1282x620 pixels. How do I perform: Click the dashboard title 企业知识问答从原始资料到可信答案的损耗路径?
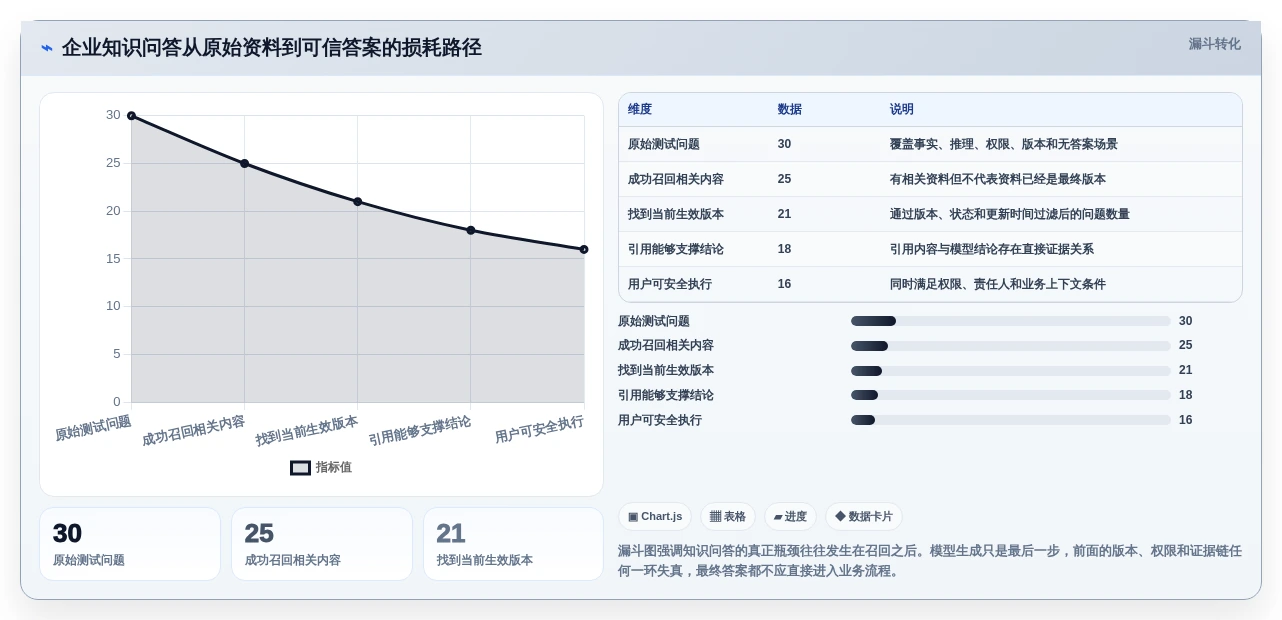272,48
